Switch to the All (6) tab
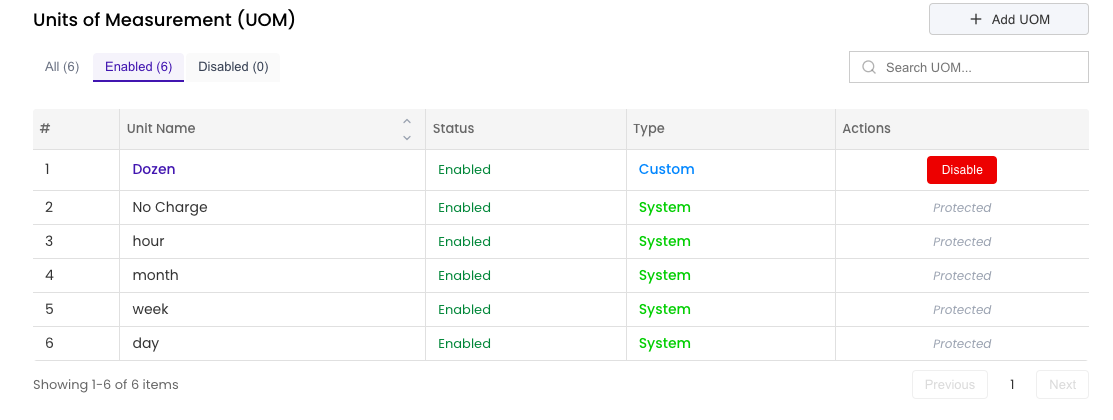This screenshot has width=1113, height=420. coord(62,67)
